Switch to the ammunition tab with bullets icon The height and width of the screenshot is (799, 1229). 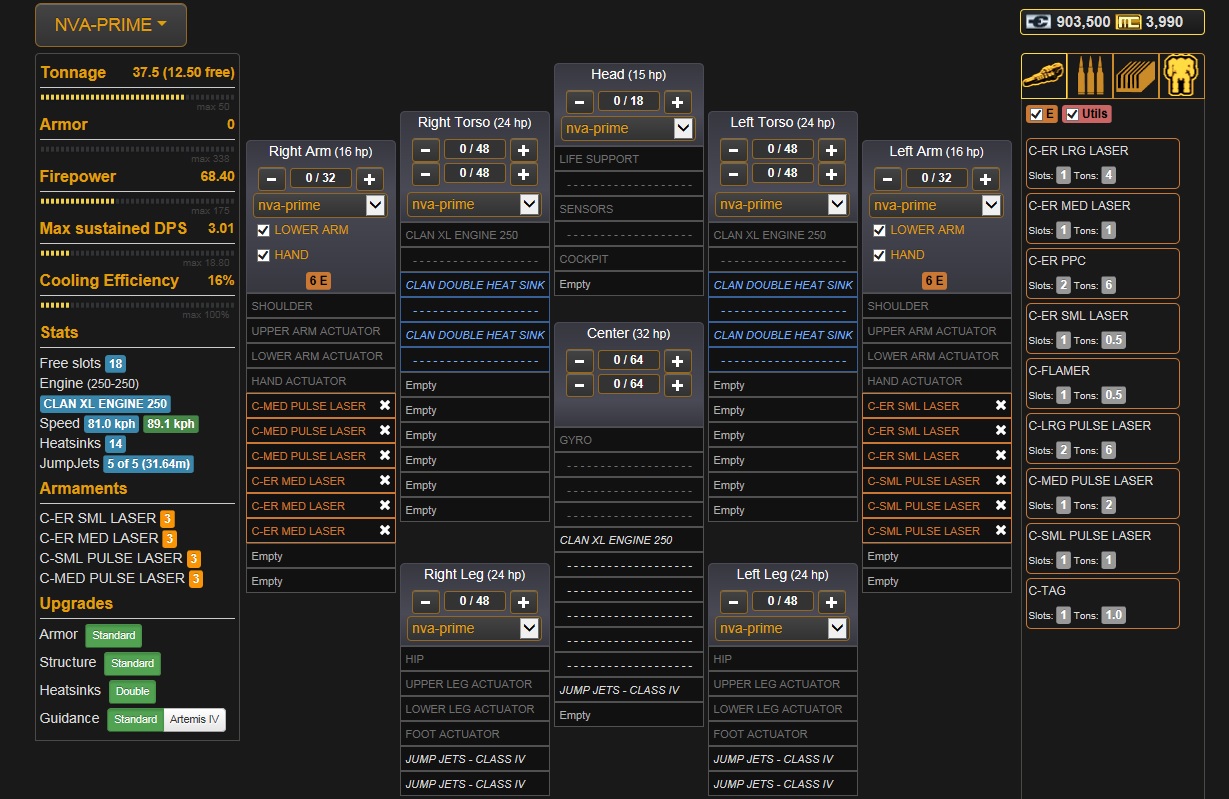(x=1089, y=75)
